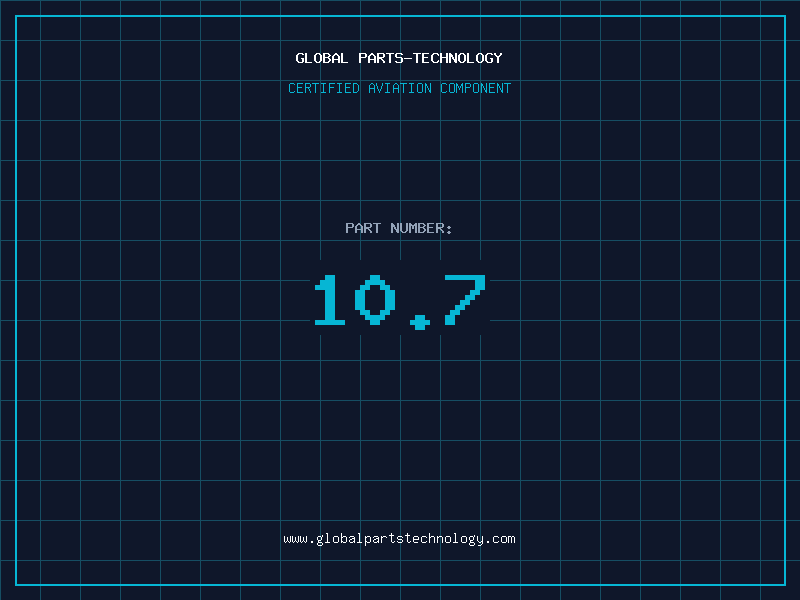The height and width of the screenshot is (600, 800).
Task: Click the word NUMBER: in the label
Action: coord(422,229)
